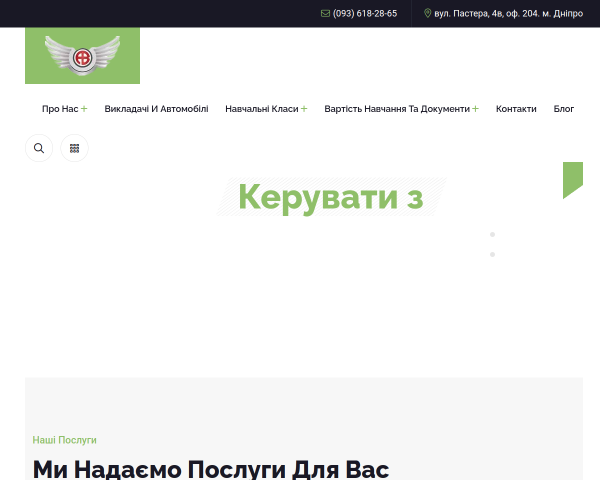Expand plus after Вартість Навчання Та Документи
600x480 pixels.
tap(476, 109)
